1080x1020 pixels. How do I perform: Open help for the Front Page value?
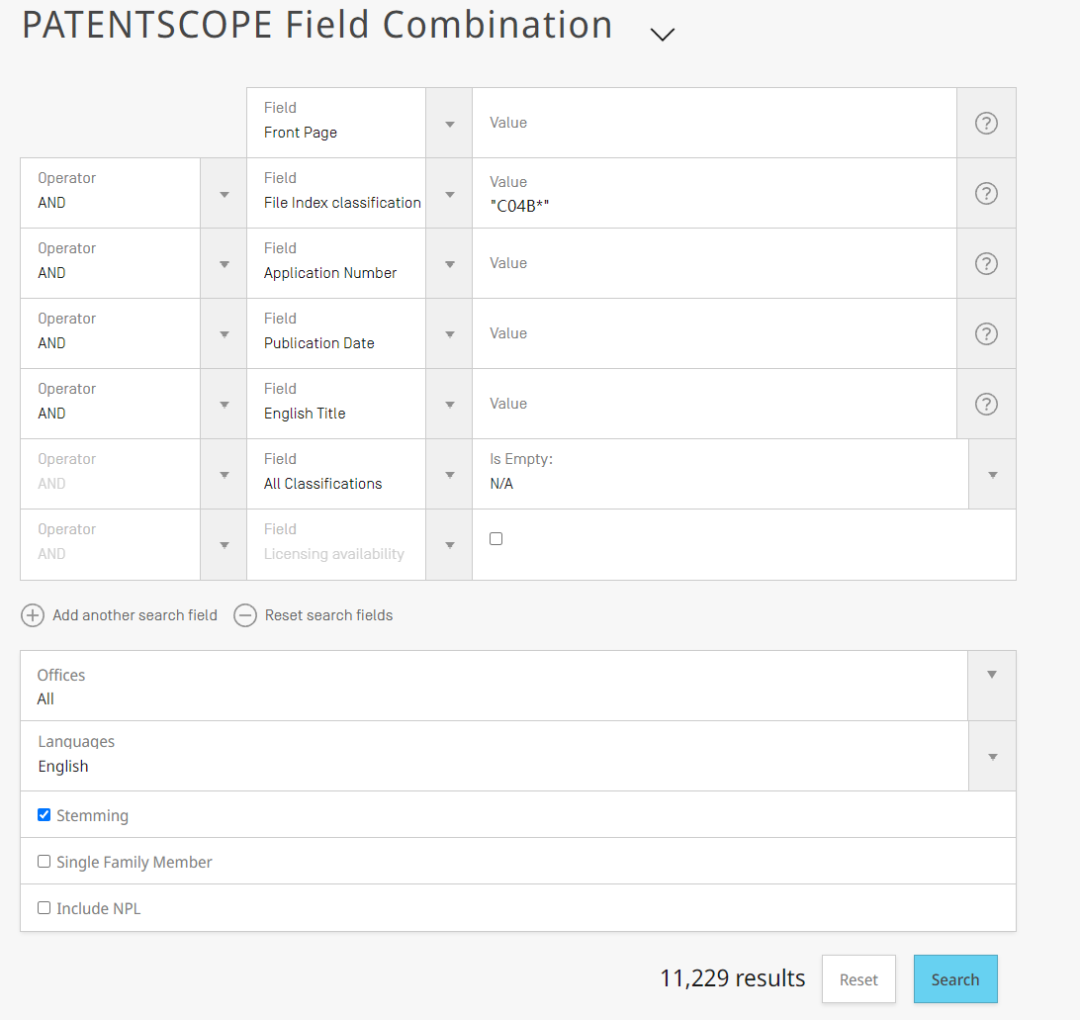click(986, 123)
